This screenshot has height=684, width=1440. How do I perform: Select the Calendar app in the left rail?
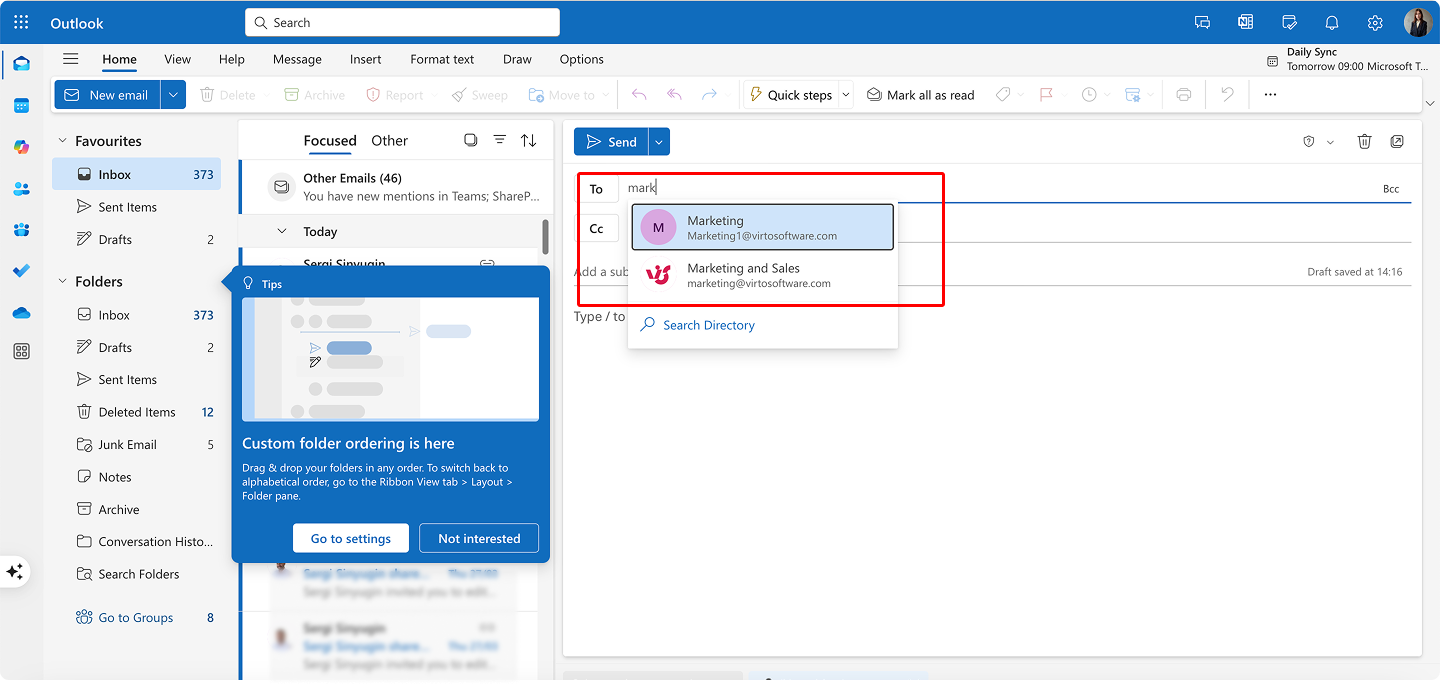tap(22, 105)
